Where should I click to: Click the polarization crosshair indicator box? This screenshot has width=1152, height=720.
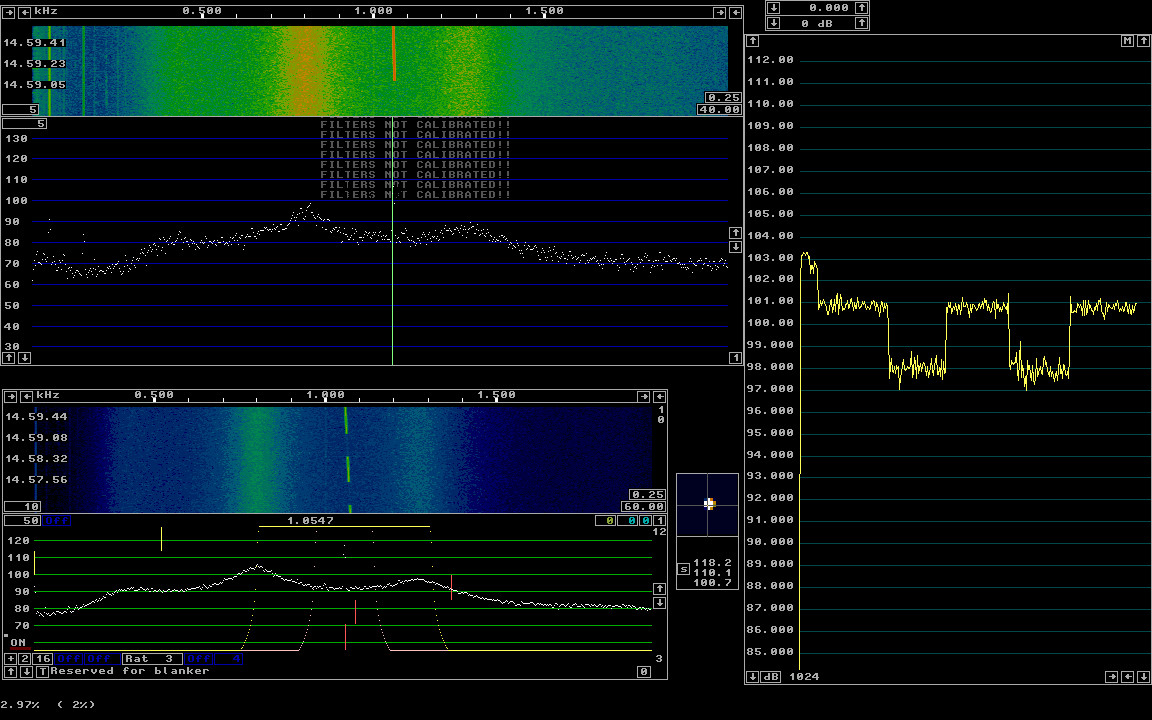[x=707, y=504]
